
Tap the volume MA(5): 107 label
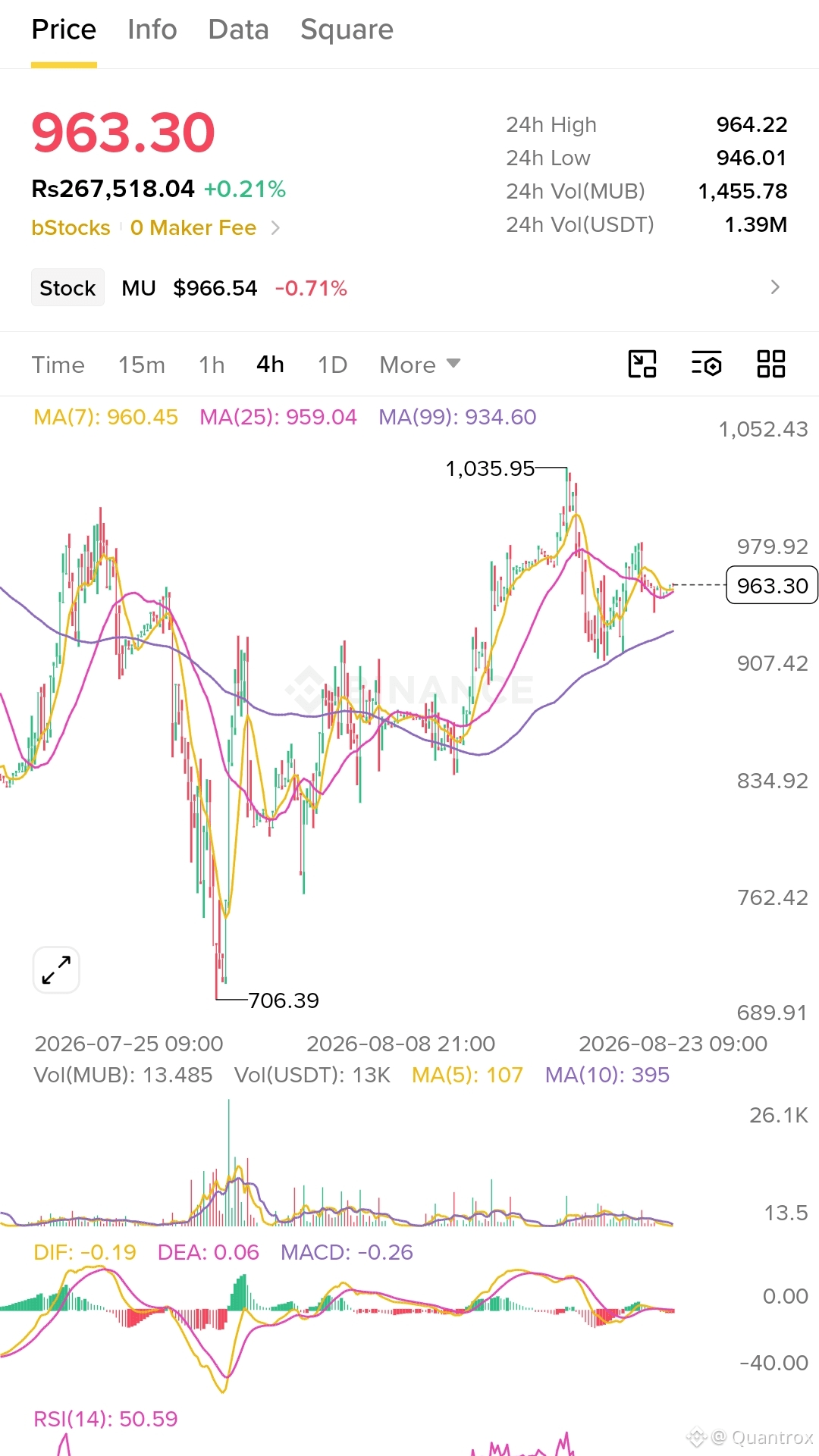click(467, 1075)
